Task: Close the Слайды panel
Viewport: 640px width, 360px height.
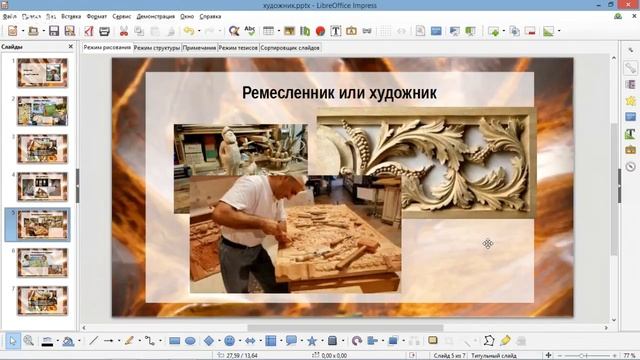Action: pos(71,47)
